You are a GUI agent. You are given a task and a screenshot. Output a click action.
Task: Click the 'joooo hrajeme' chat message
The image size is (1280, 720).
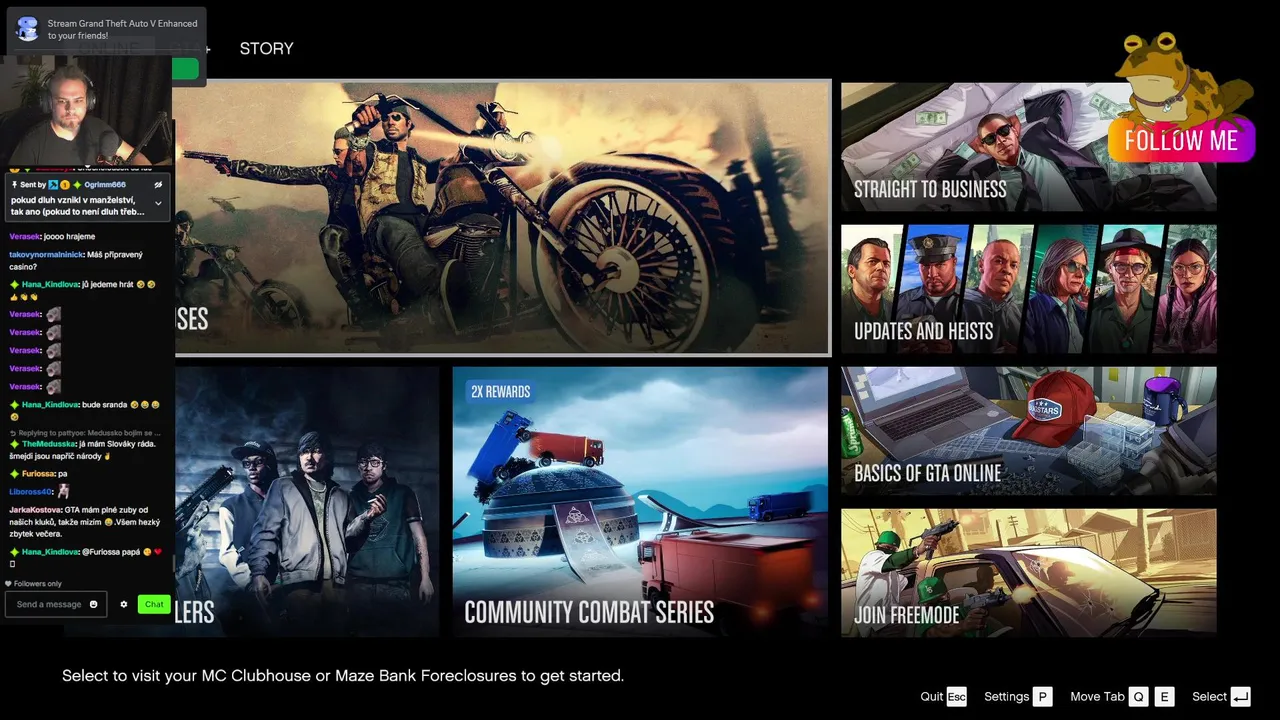[70, 237]
